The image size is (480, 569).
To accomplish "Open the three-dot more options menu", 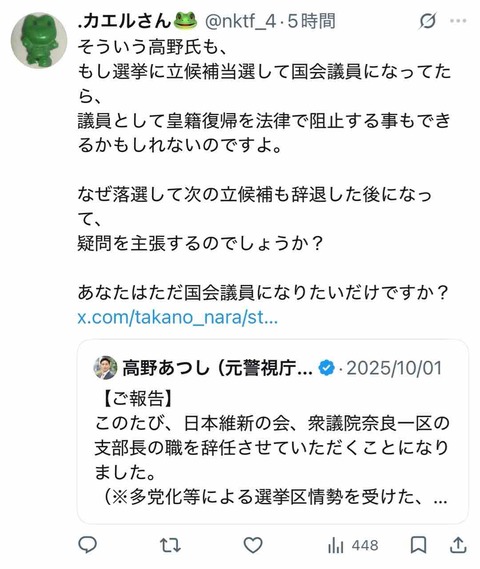I will click(458, 21).
